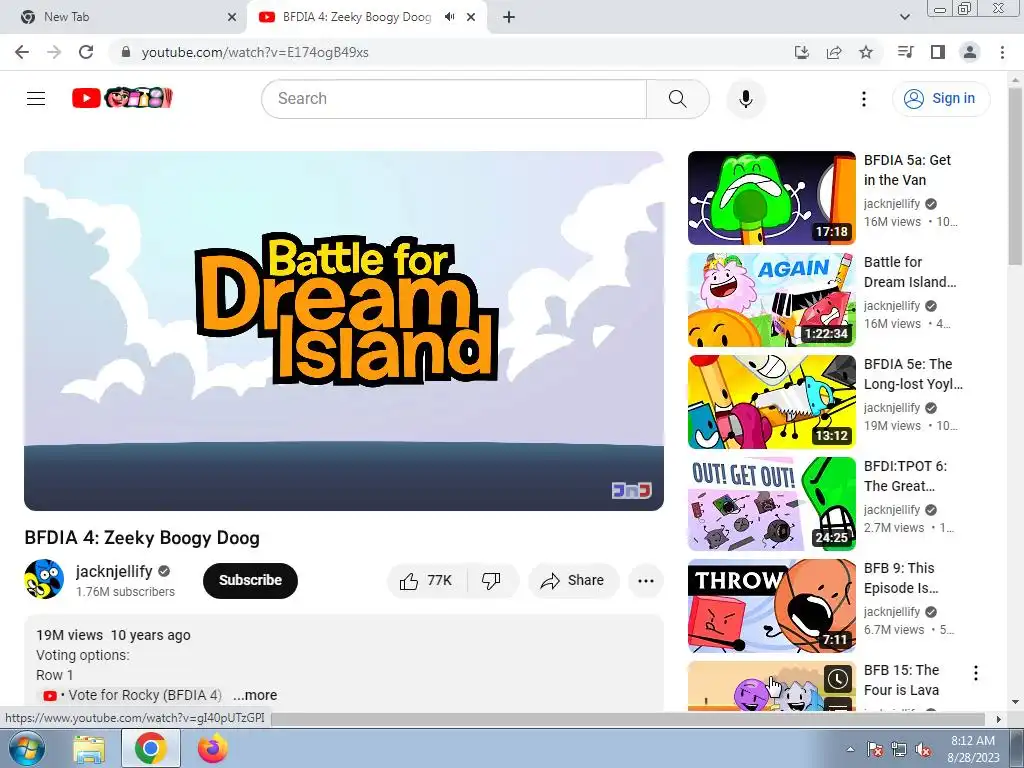Go back with browser back arrow

22,52
